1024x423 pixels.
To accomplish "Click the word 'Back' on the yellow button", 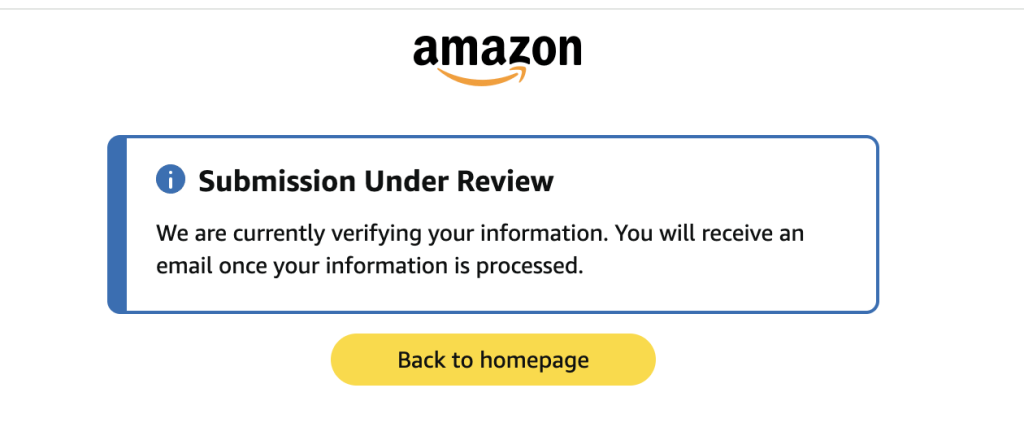I will 420,360.
